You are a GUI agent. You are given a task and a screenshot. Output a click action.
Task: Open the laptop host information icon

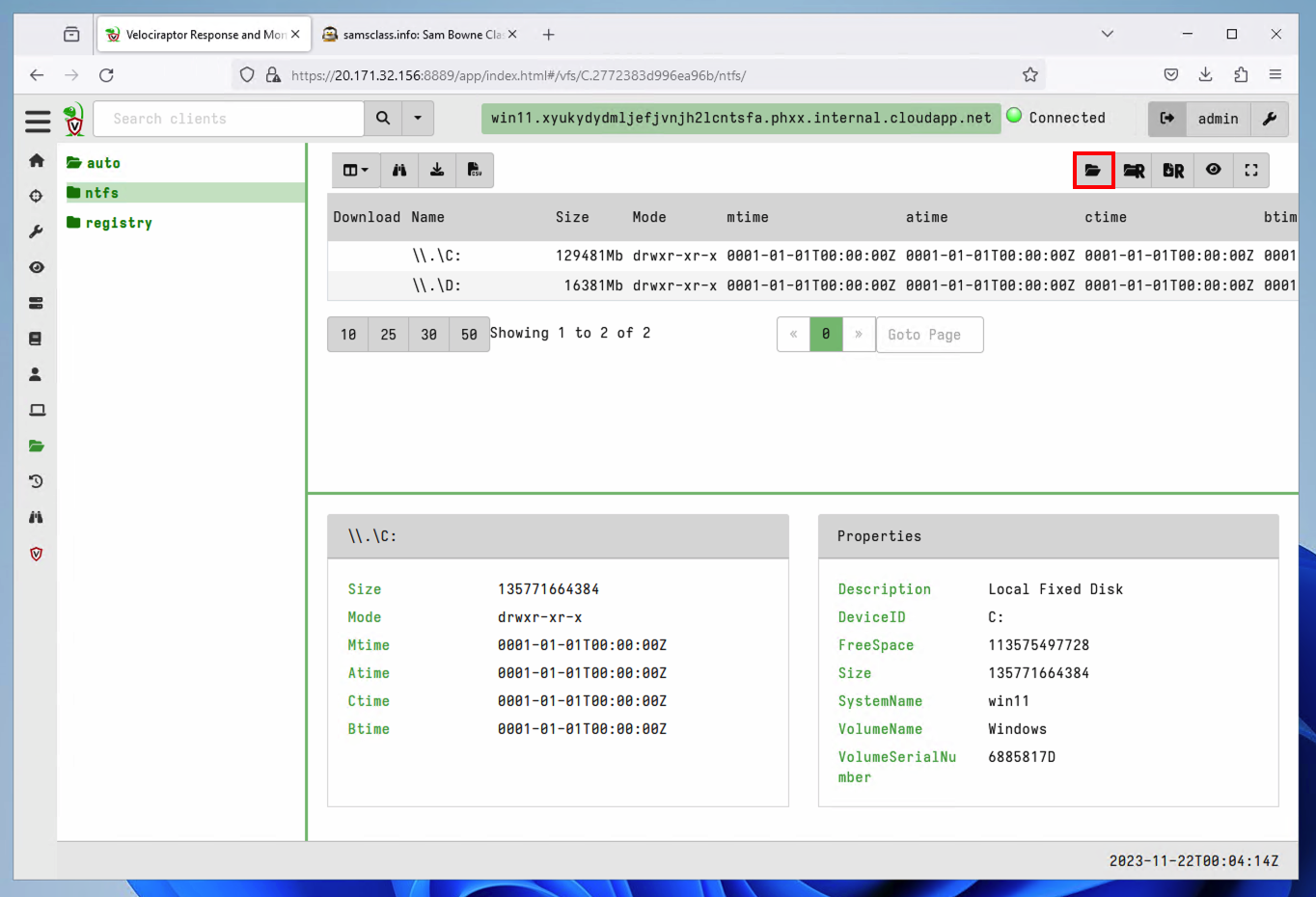(x=37, y=410)
